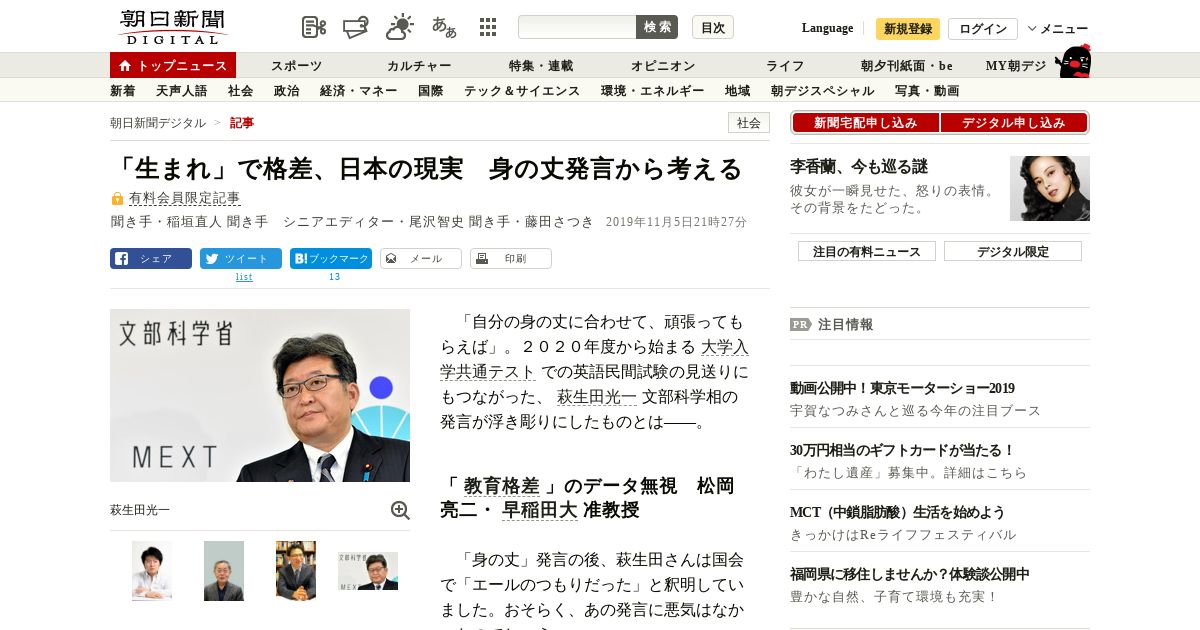Click the search text field
The width and height of the screenshot is (1200, 630).
click(577, 27)
